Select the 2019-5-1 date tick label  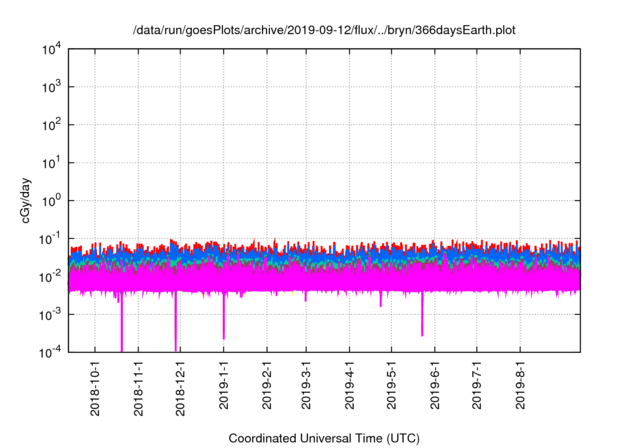coord(391,388)
